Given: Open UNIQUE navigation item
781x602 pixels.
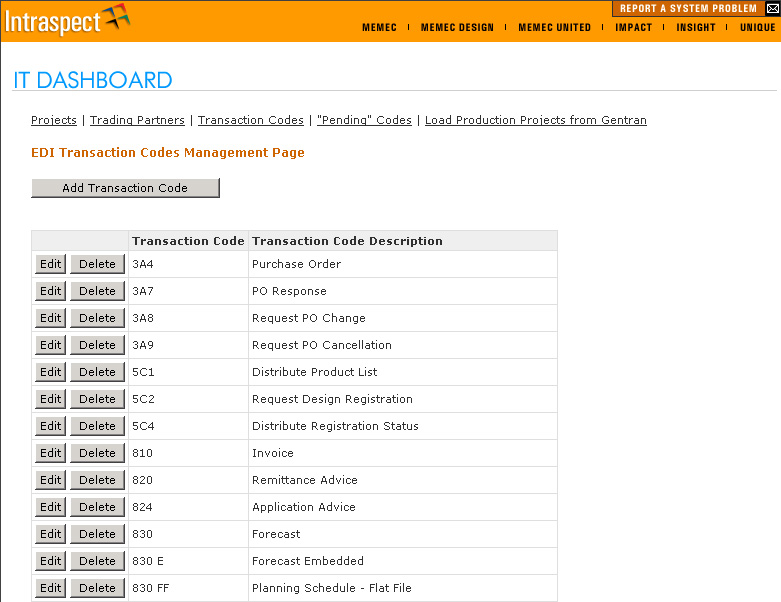Looking at the screenshot, I should click(757, 27).
